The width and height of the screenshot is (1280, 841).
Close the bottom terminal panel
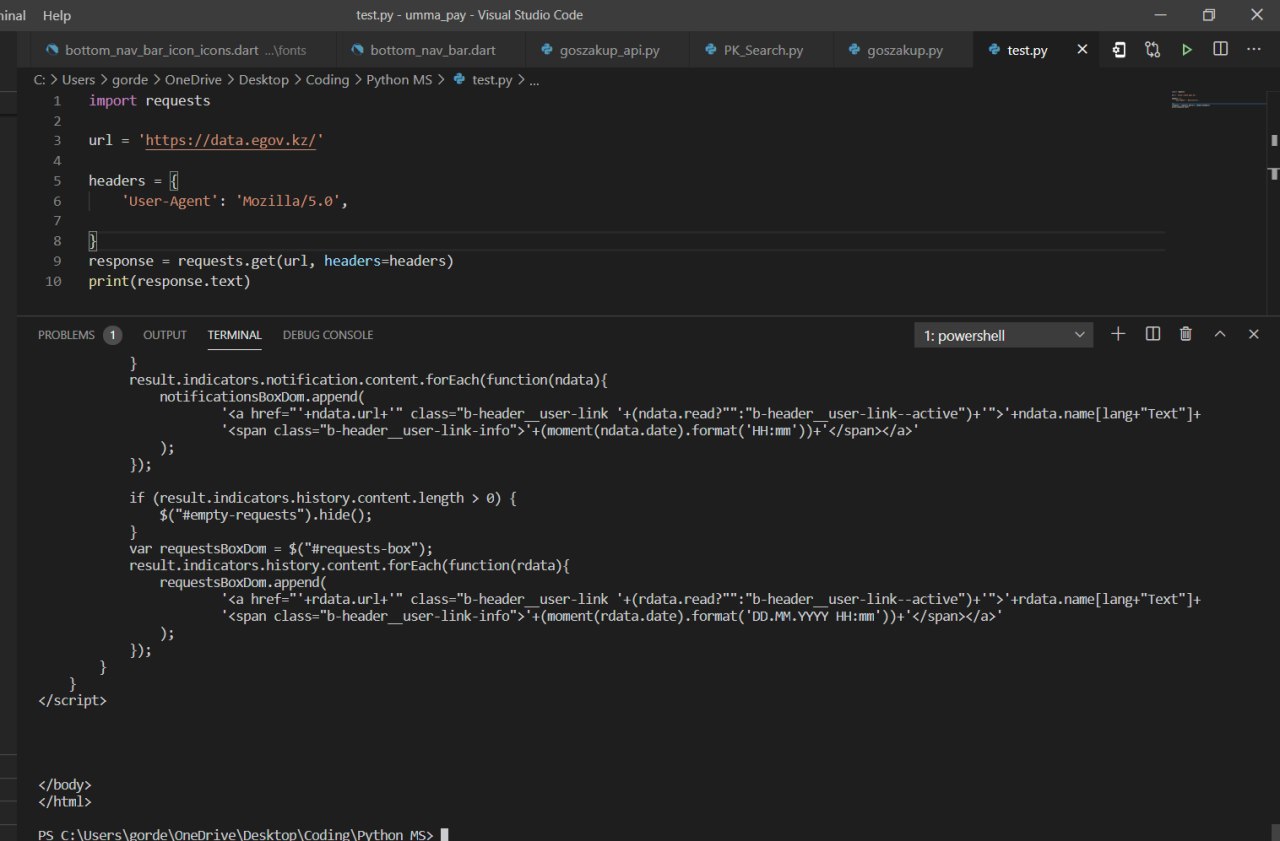coord(1254,334)
